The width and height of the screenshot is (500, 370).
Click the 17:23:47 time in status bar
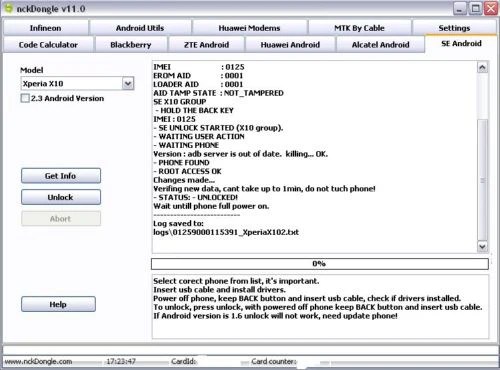(x=121, y=361)
